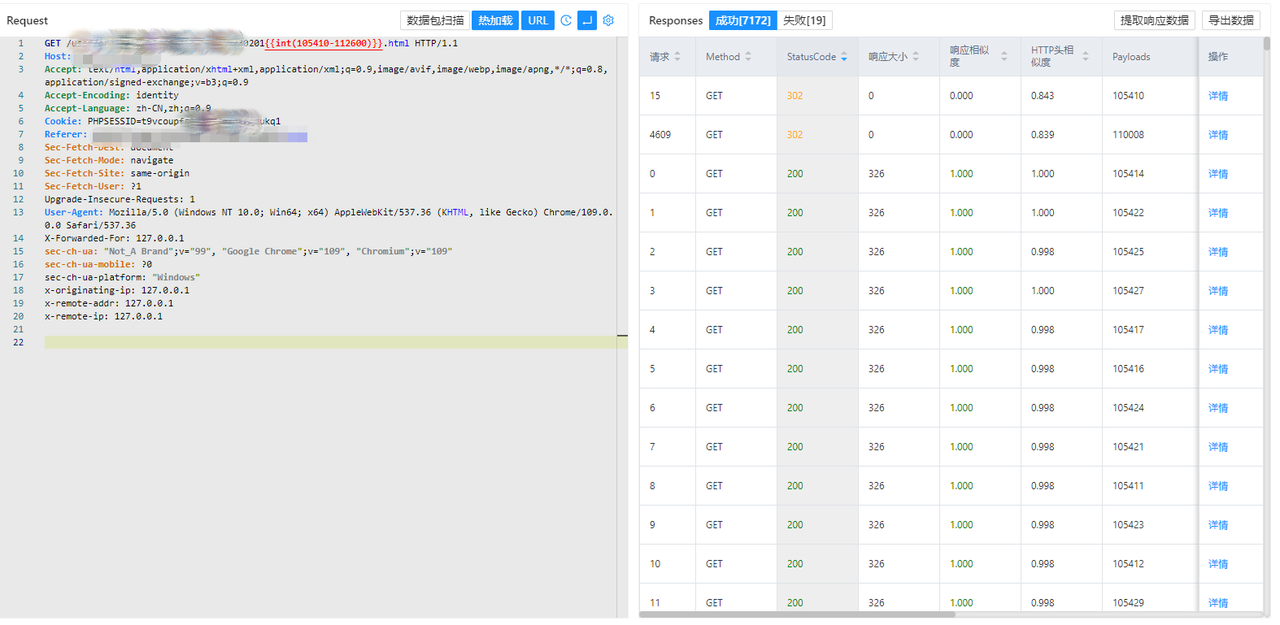
Task: Switch to the 失败[19] tab
Action: tap(804, 20)
